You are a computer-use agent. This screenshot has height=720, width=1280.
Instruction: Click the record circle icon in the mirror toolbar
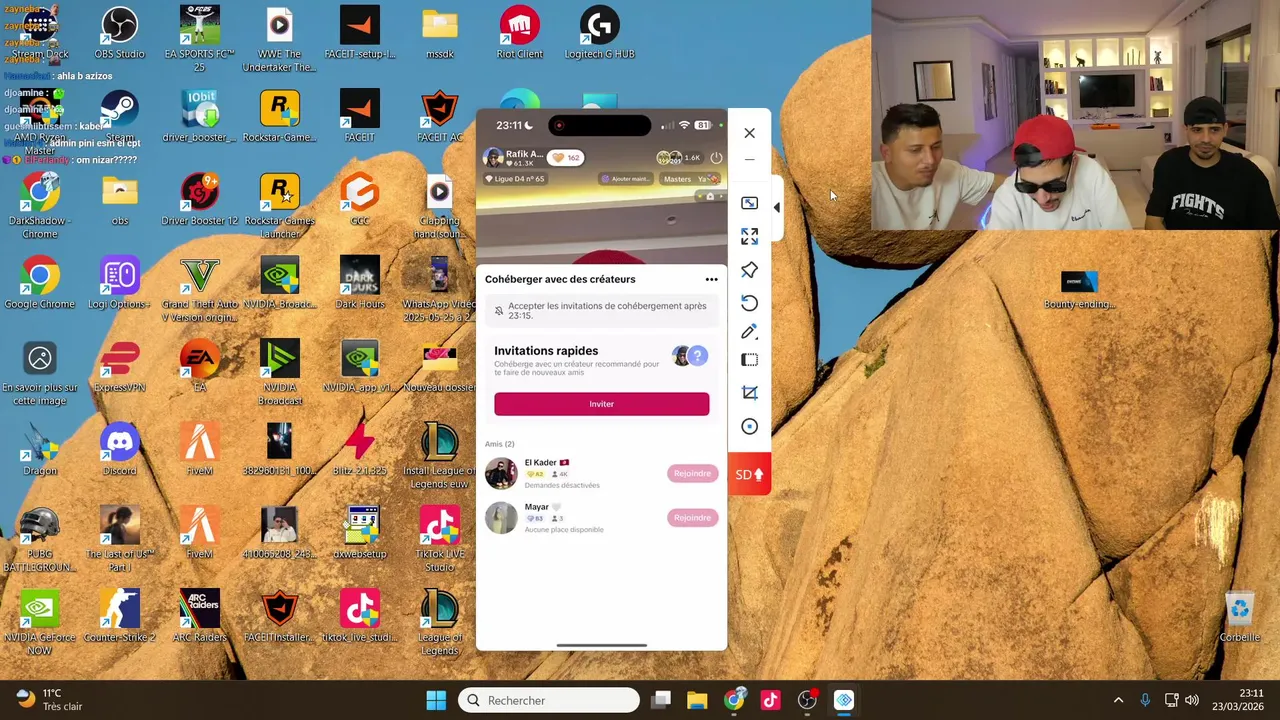coord(749,427)
